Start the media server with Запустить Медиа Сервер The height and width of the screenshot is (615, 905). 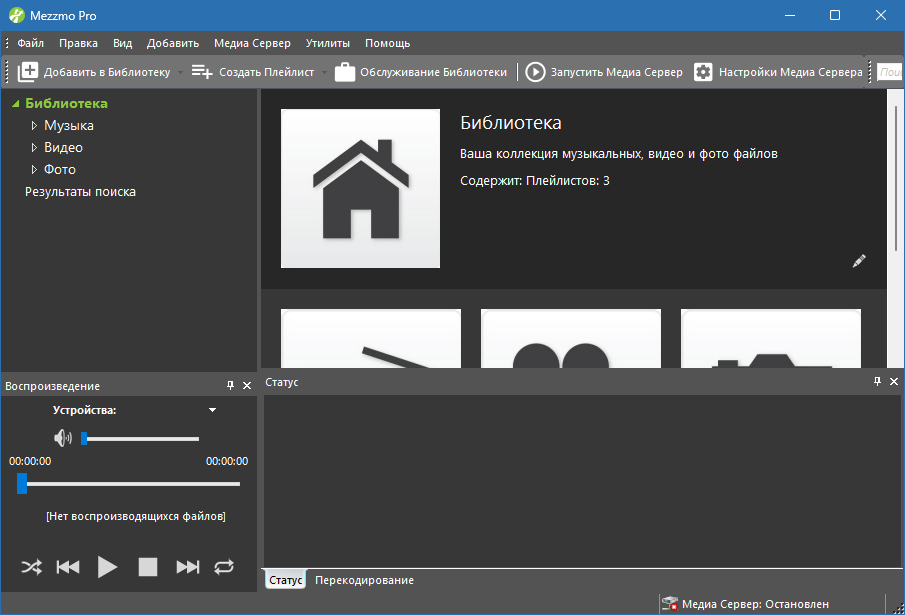(604, 72)
